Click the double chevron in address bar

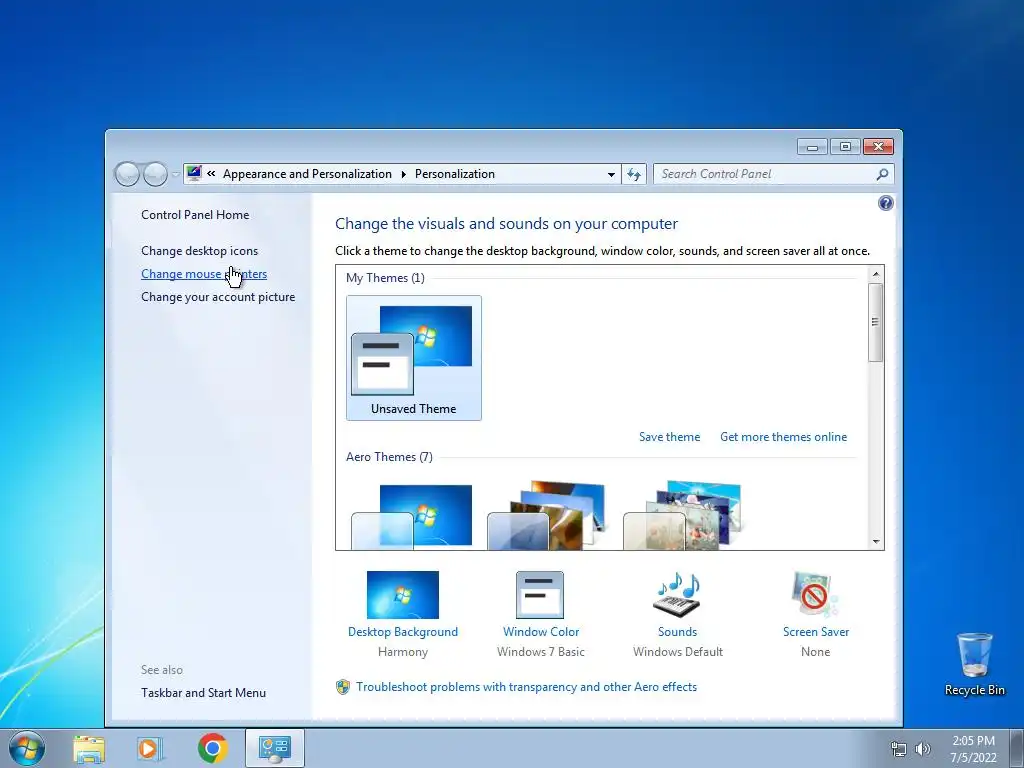click(211, 174)
